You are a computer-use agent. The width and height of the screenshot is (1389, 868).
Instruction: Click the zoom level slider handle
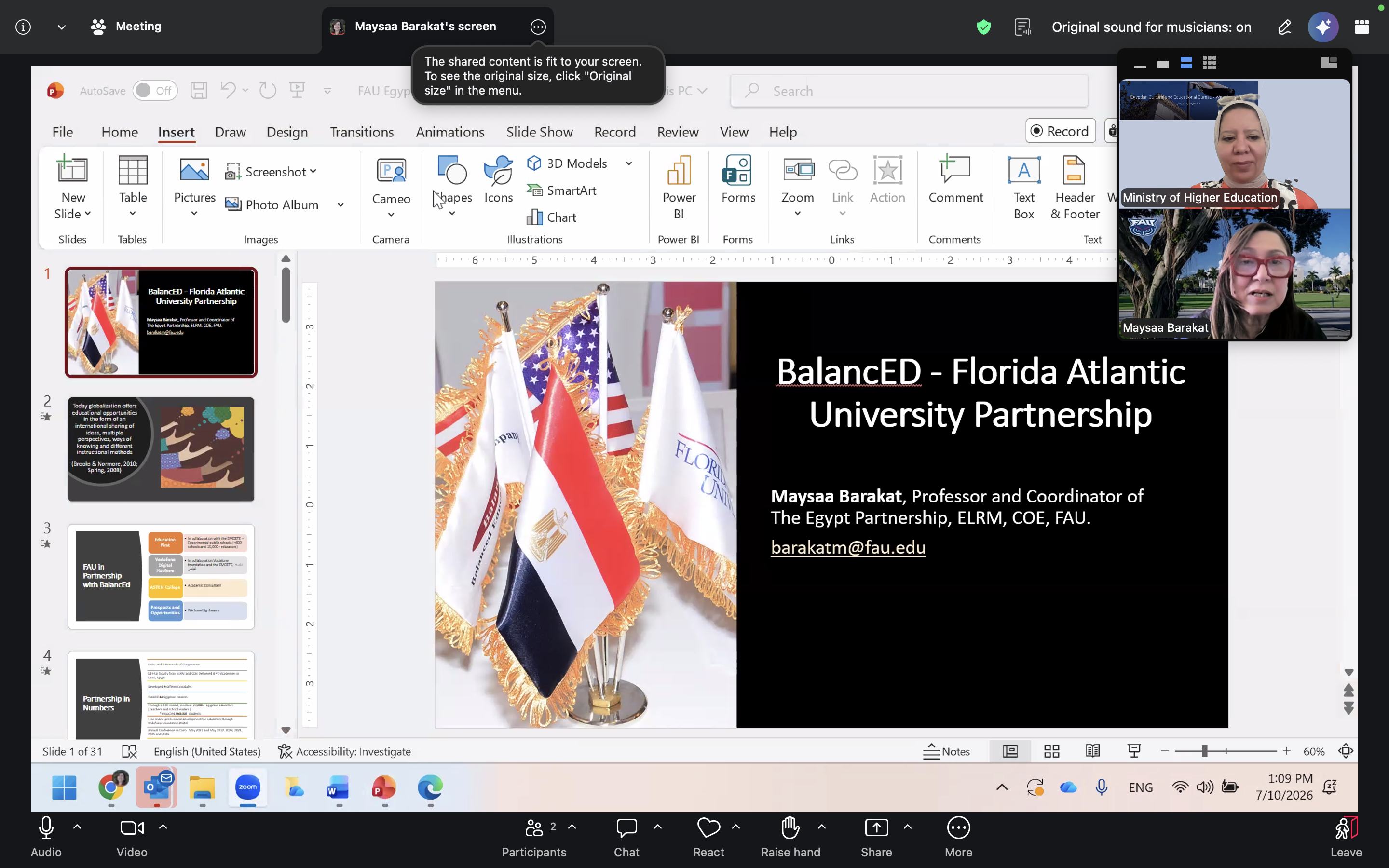[1204, 751]
